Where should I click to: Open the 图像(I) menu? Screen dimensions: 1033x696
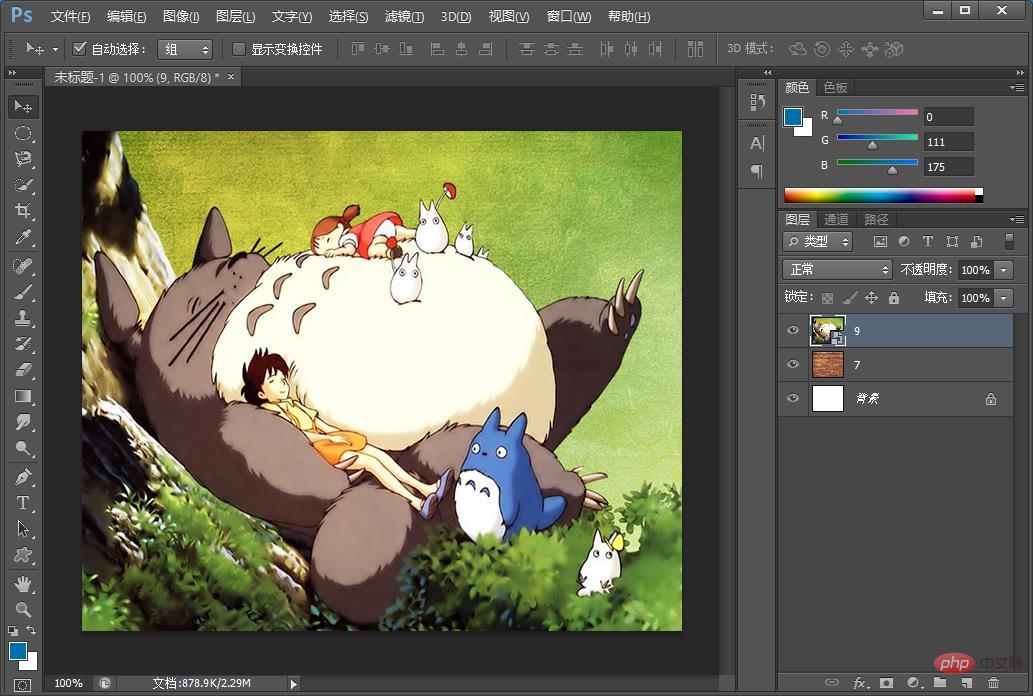(181, 16)
